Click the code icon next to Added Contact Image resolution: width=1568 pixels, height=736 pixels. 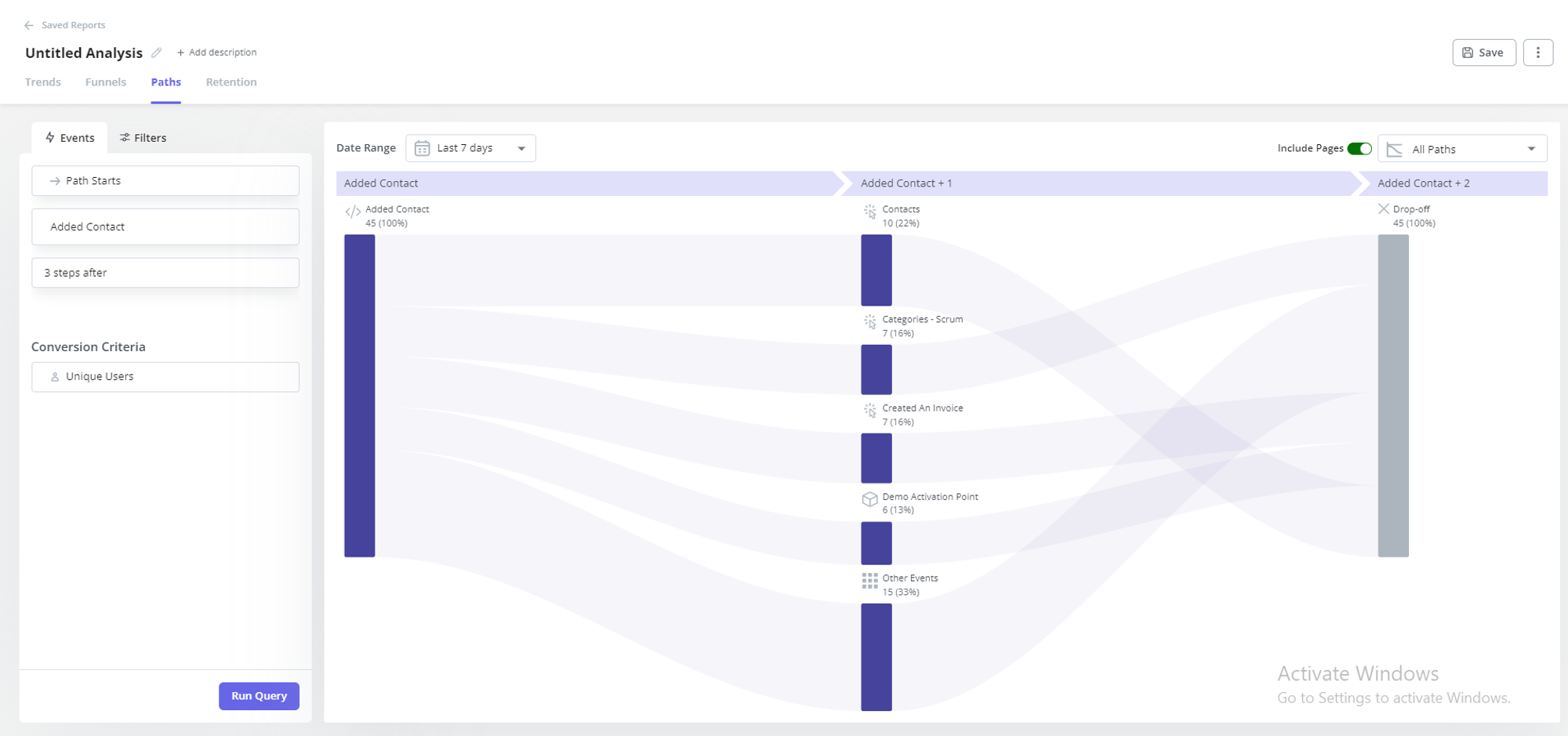click(x=352, y=210)
